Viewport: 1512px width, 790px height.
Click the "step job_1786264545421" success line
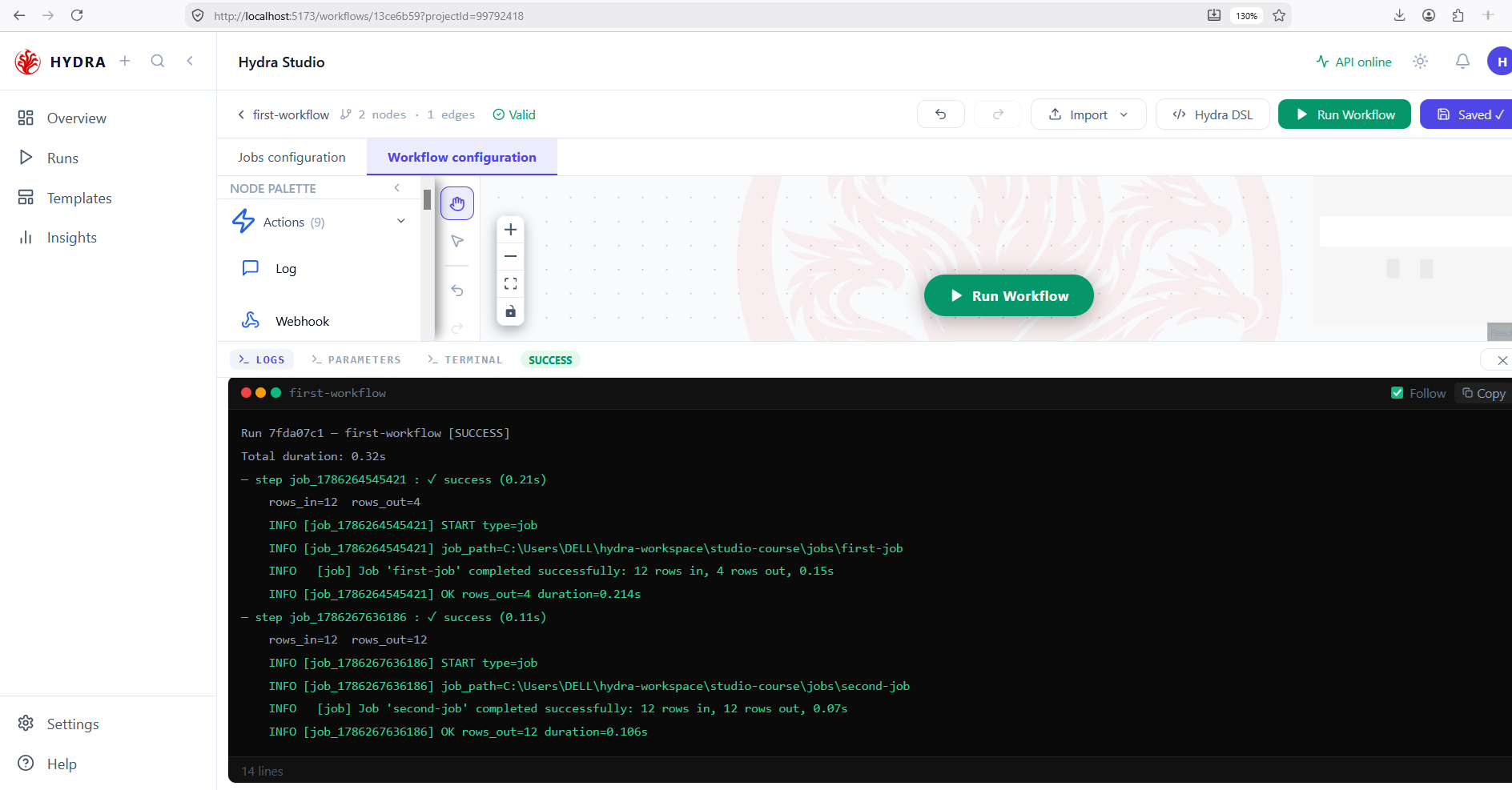394,479
